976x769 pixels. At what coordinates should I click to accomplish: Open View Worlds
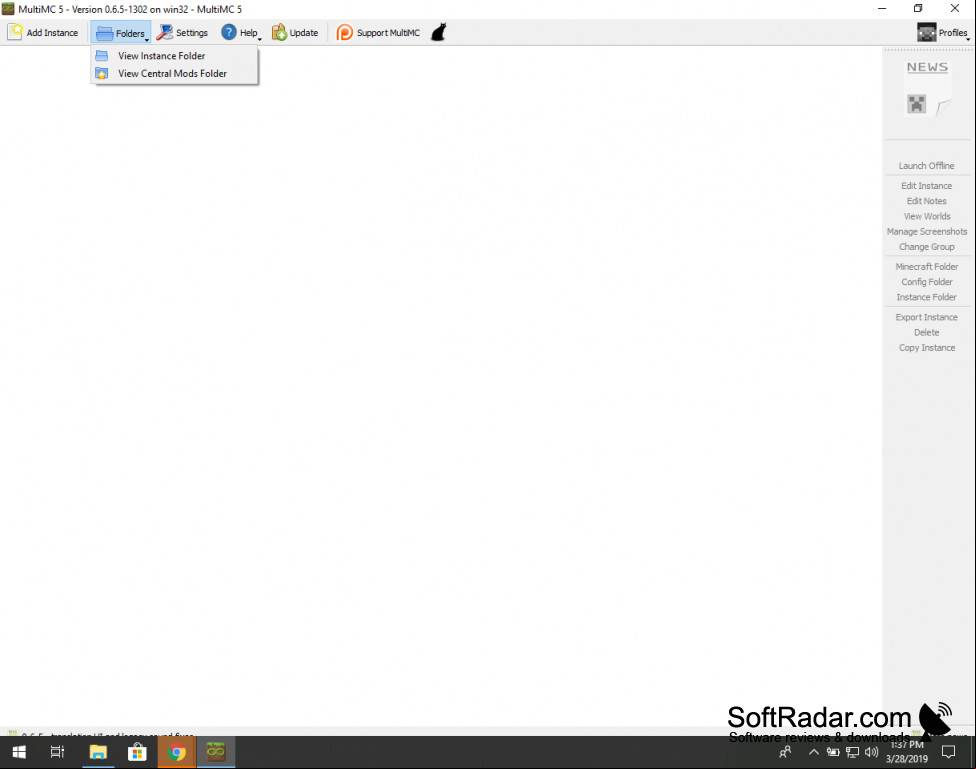pyautogui.click(x=927, y=216)
